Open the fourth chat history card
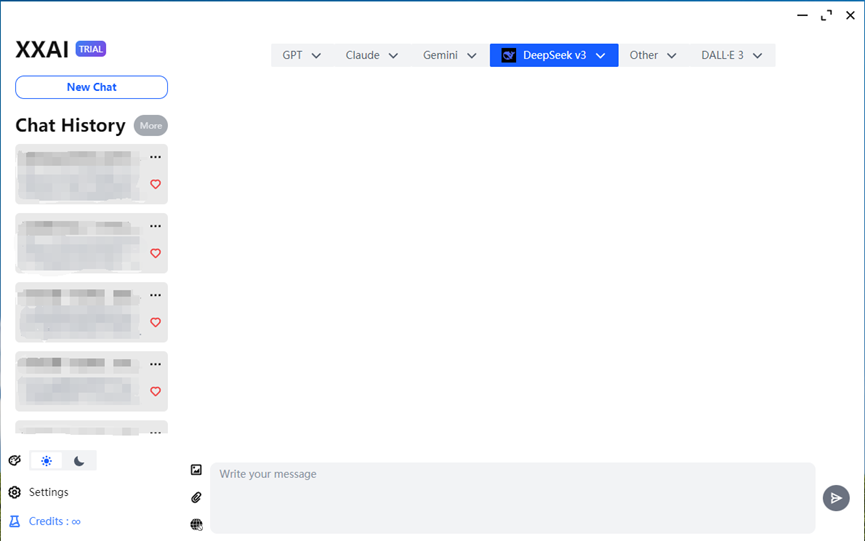The image size is (865, 541). click(92, 381)
